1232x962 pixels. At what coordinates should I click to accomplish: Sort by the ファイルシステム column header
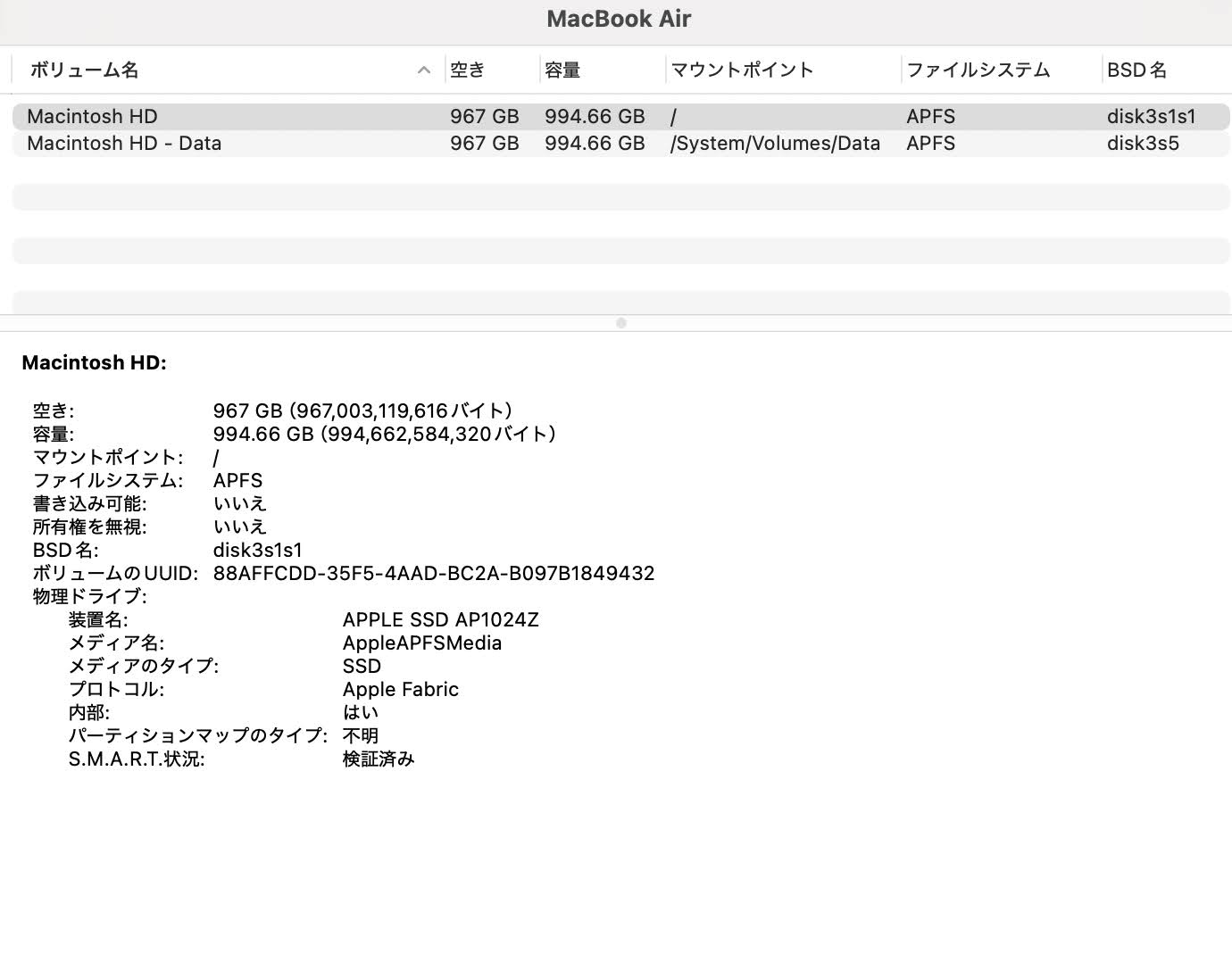click(978, 70)
